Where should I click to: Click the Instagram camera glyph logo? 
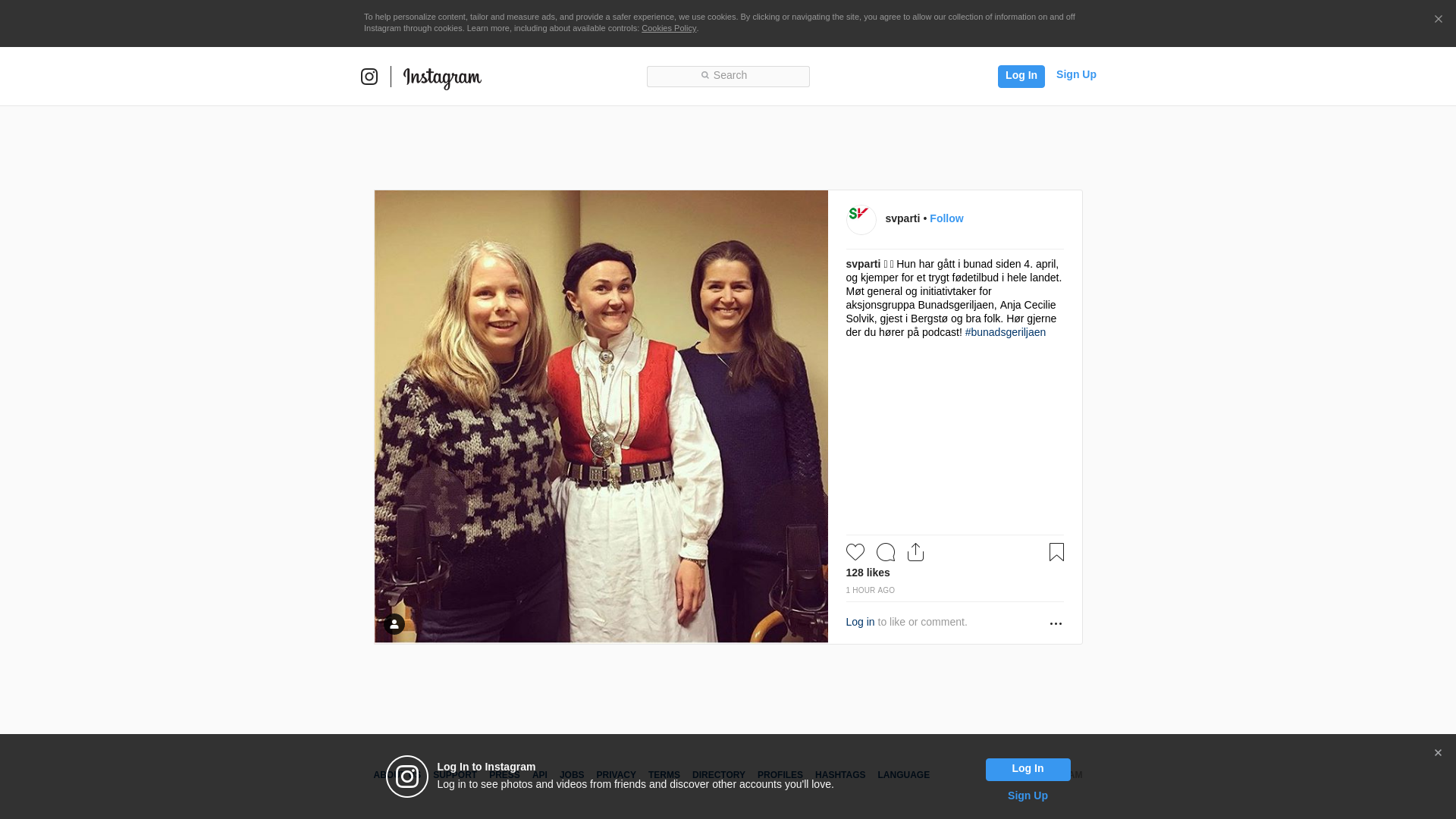pyautogui.click(x=369, y=77)
